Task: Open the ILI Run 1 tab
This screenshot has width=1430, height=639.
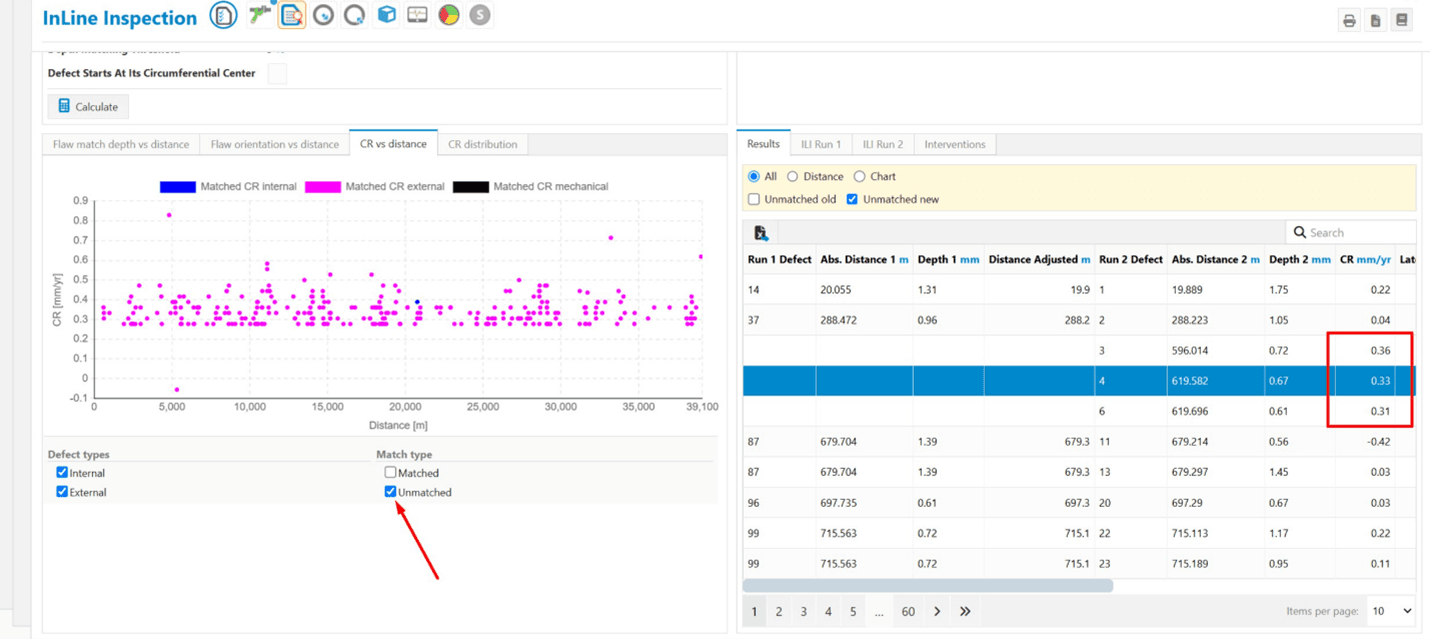Action: [821, 144]
